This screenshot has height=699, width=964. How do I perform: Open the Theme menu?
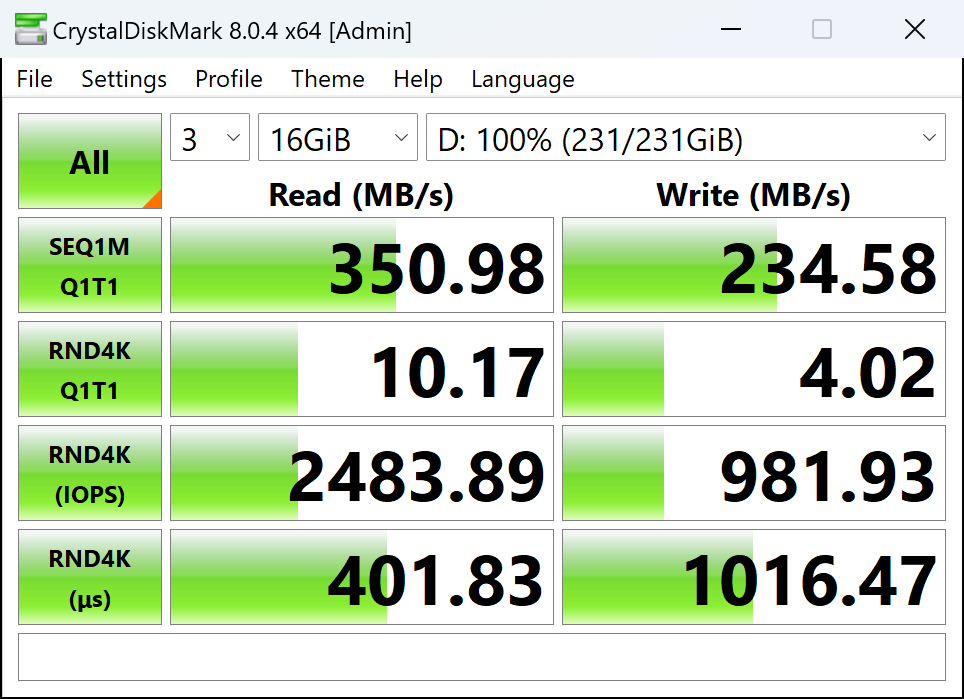click(x=328, y=79)
